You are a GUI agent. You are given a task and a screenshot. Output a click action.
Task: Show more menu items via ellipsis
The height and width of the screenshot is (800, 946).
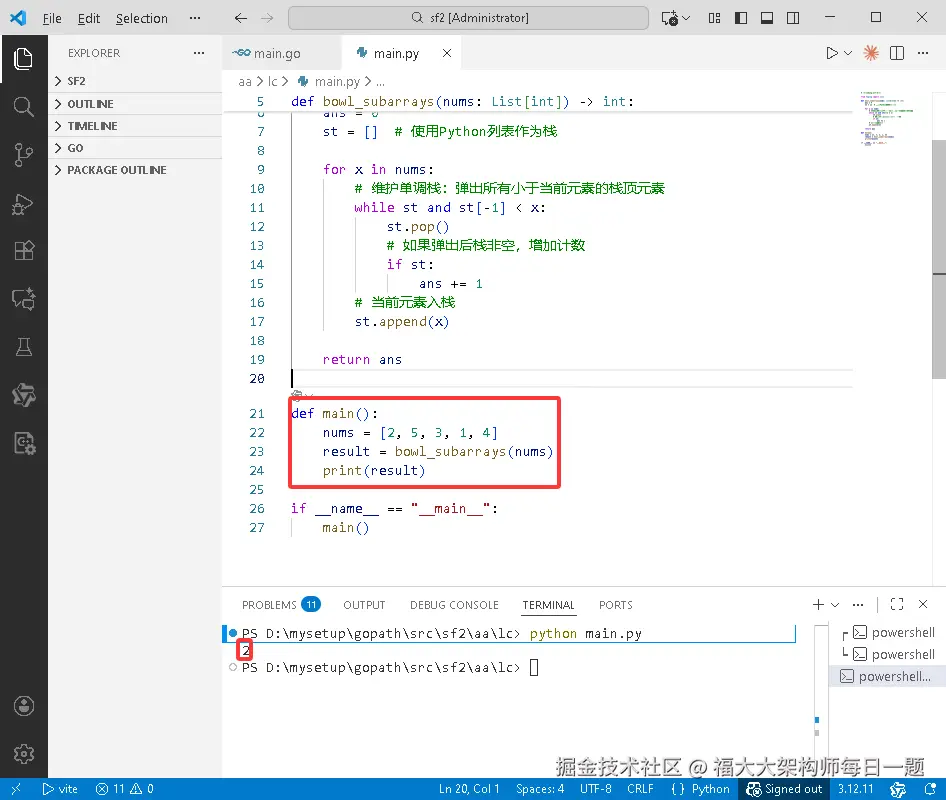[x=194, y=18]
